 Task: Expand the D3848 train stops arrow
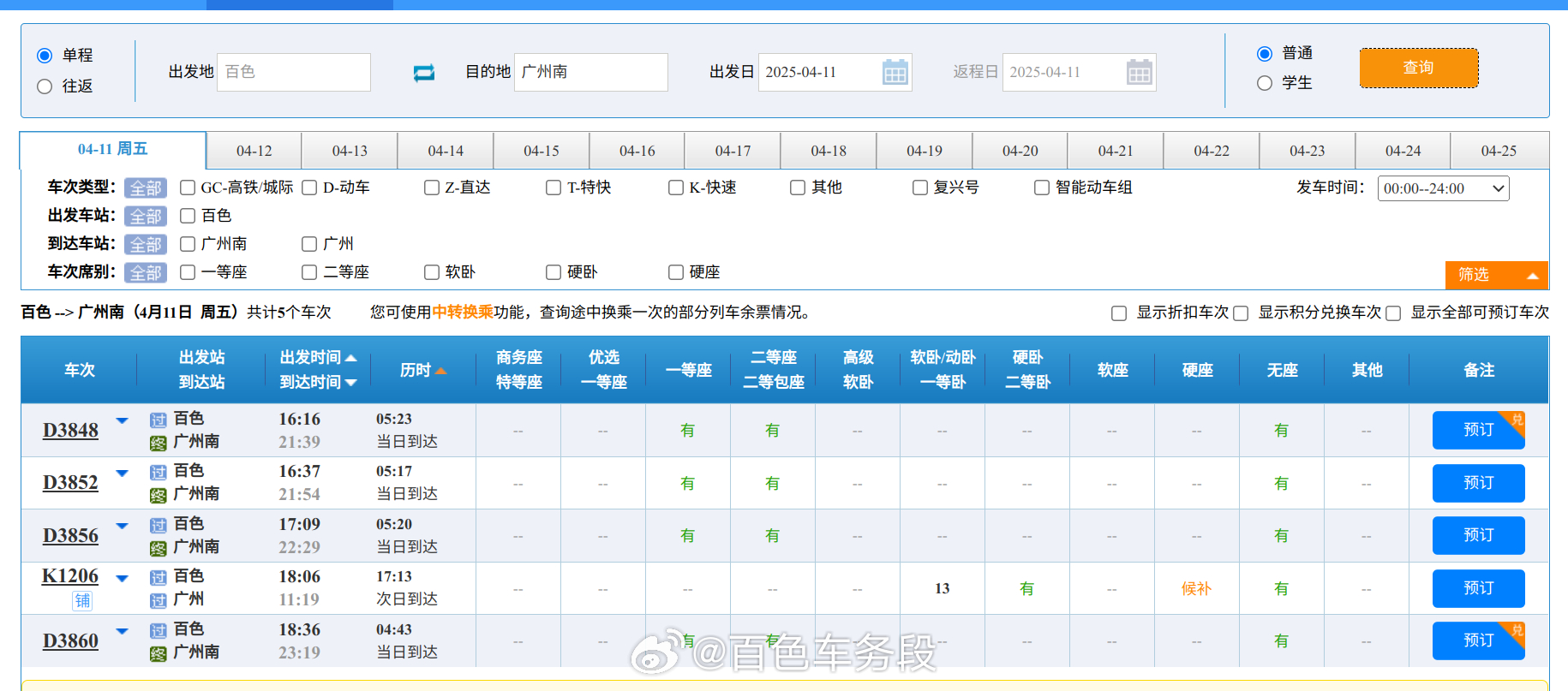pos(123,420)
